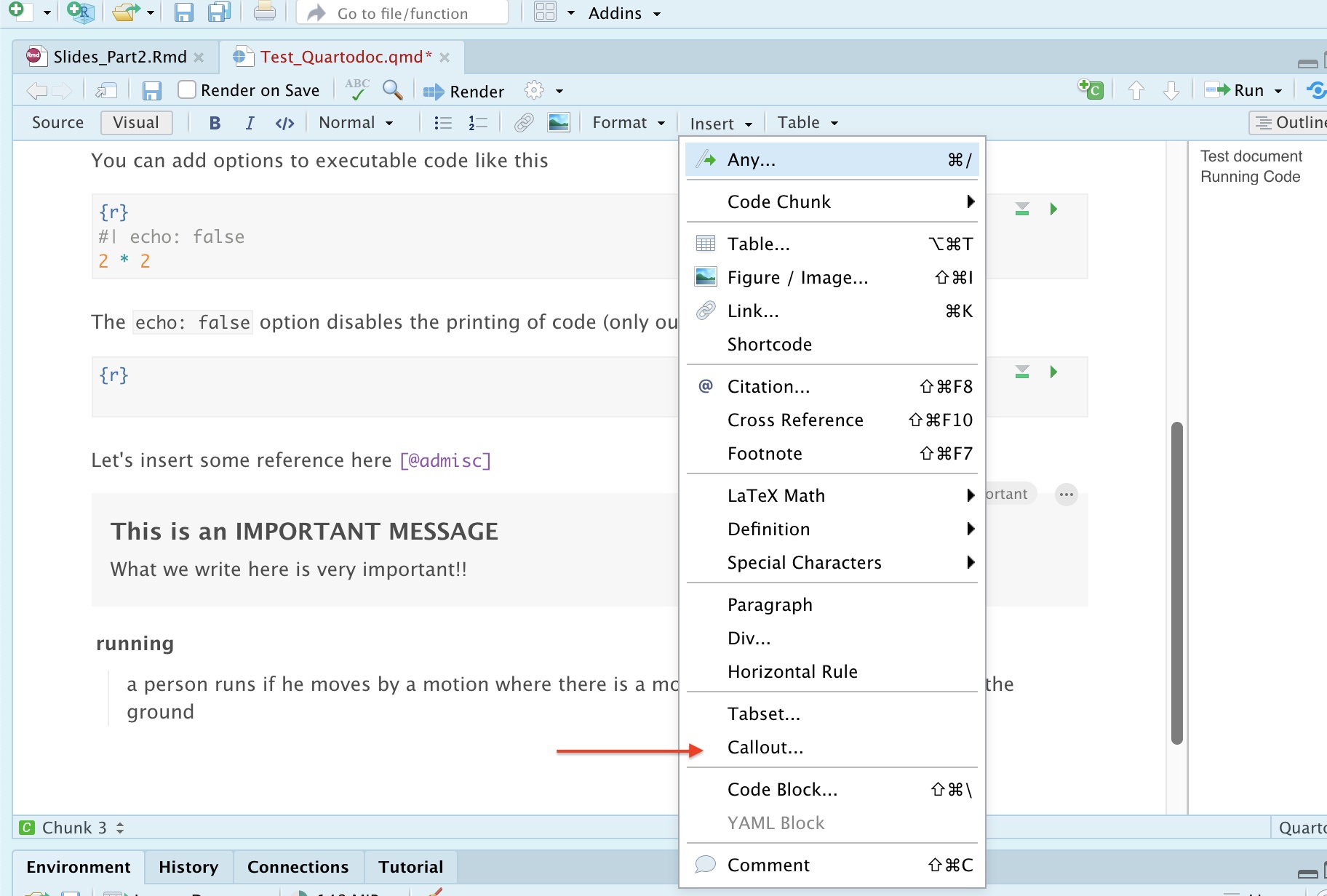Click the Render button

tap(464, 91)
